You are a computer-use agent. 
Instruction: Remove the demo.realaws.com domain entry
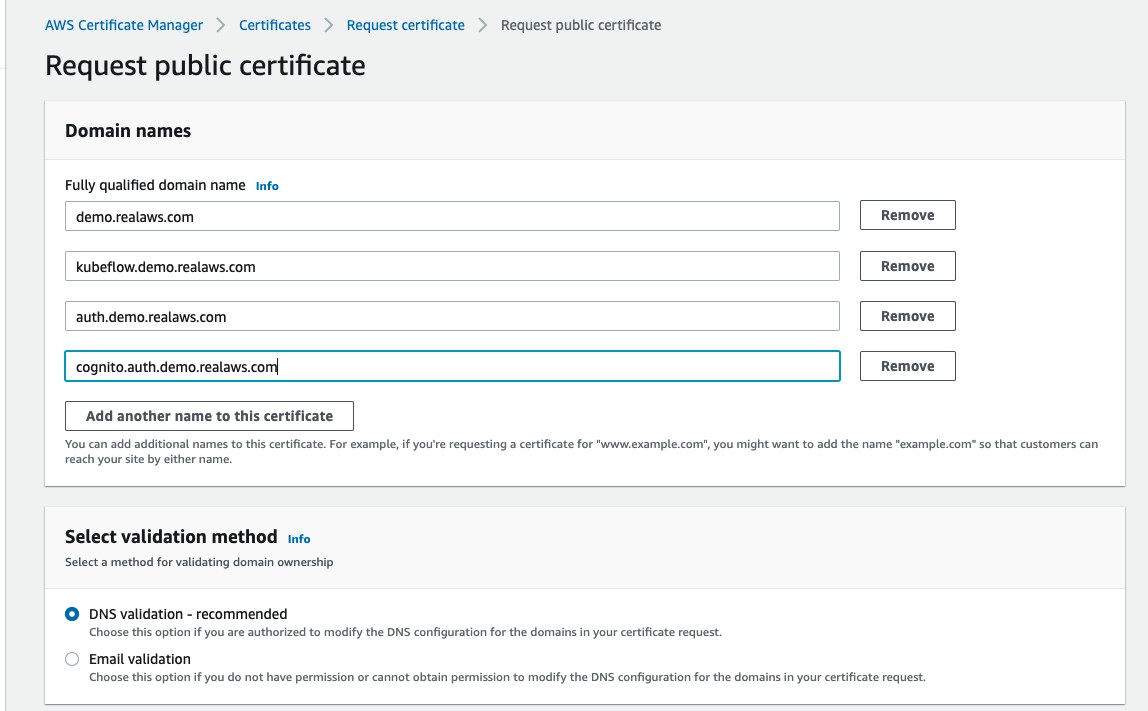click(x=906, y=214)
